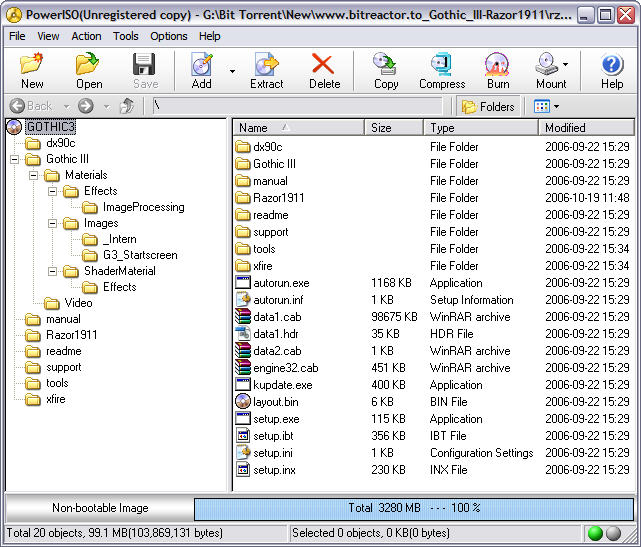Click the gray status indicator light
Viewport: 641px width, 547px height.
point(613,533)
